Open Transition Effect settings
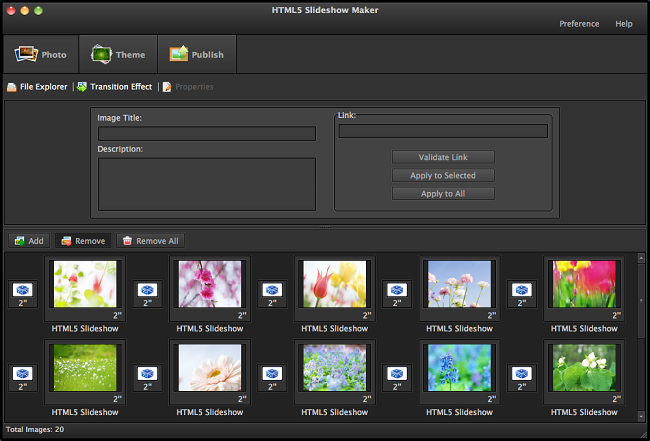The height and width of the screenshot is (441, 650). pyautogui.click(x=114, y=87)
